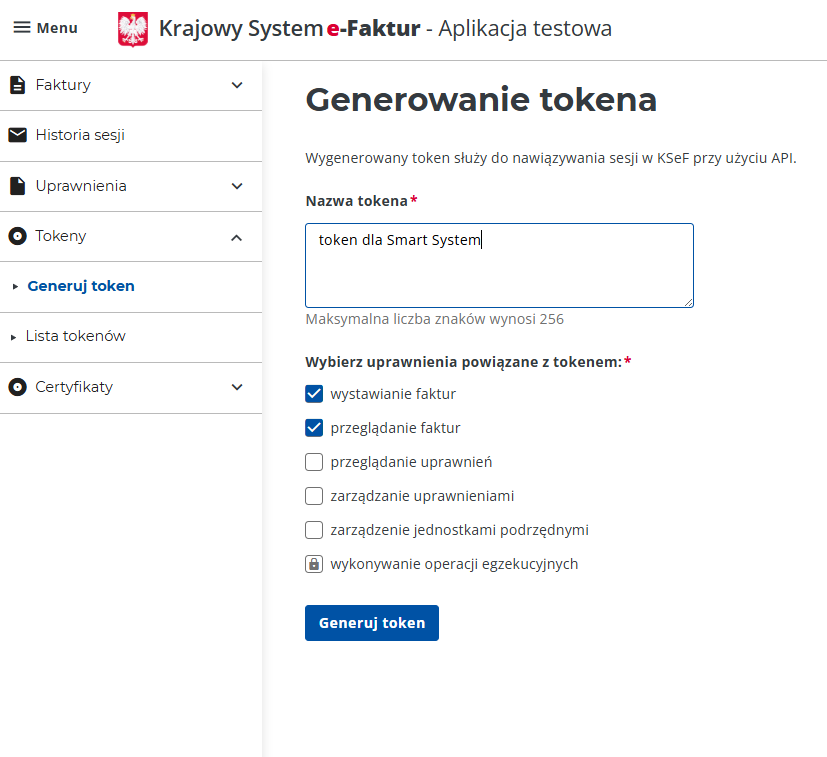This screenshot has height=757, width=827.
Task: Click the Historia sesji envelope icon
Action: [x=17, y=135]
